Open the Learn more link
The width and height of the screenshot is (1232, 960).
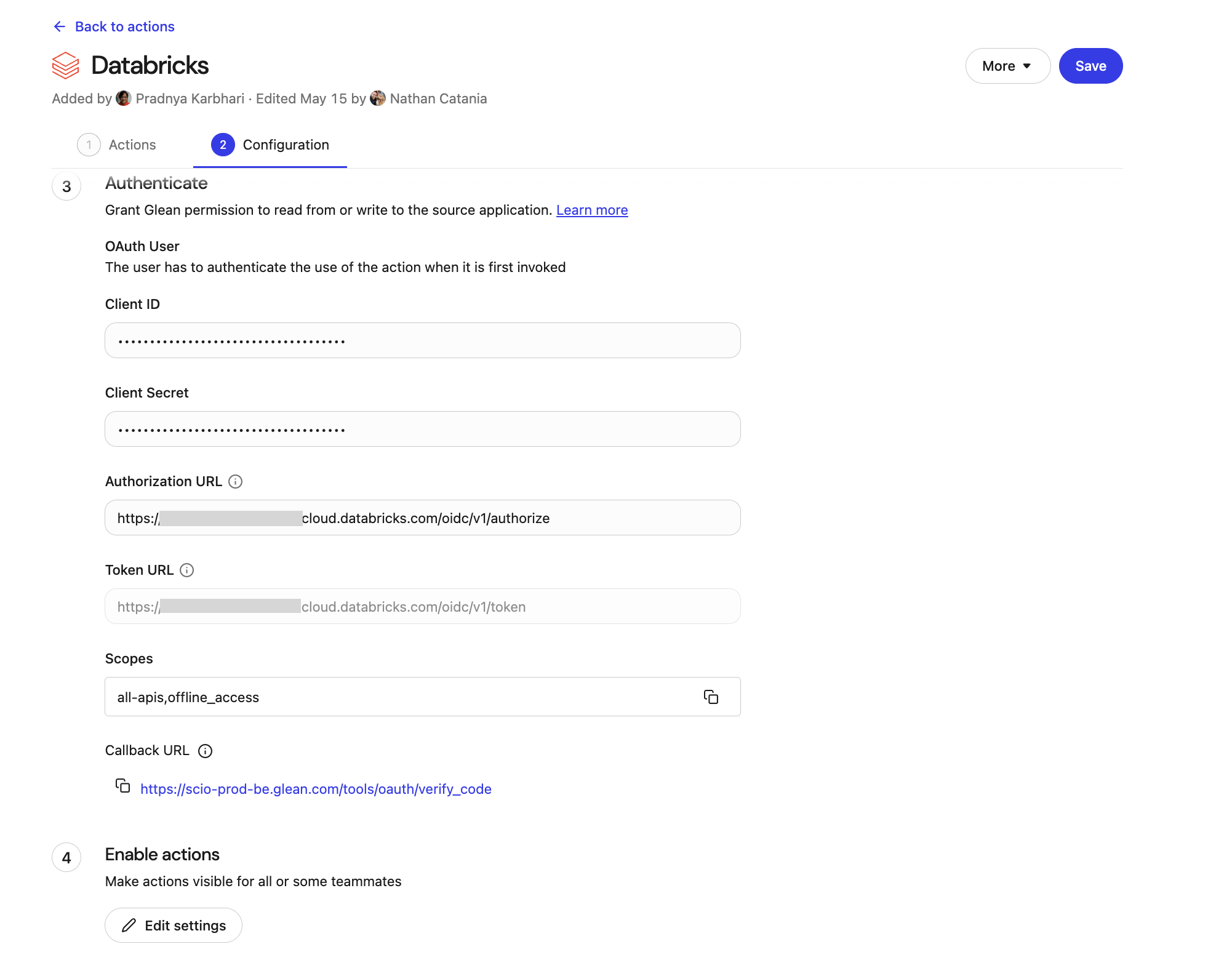591,210
